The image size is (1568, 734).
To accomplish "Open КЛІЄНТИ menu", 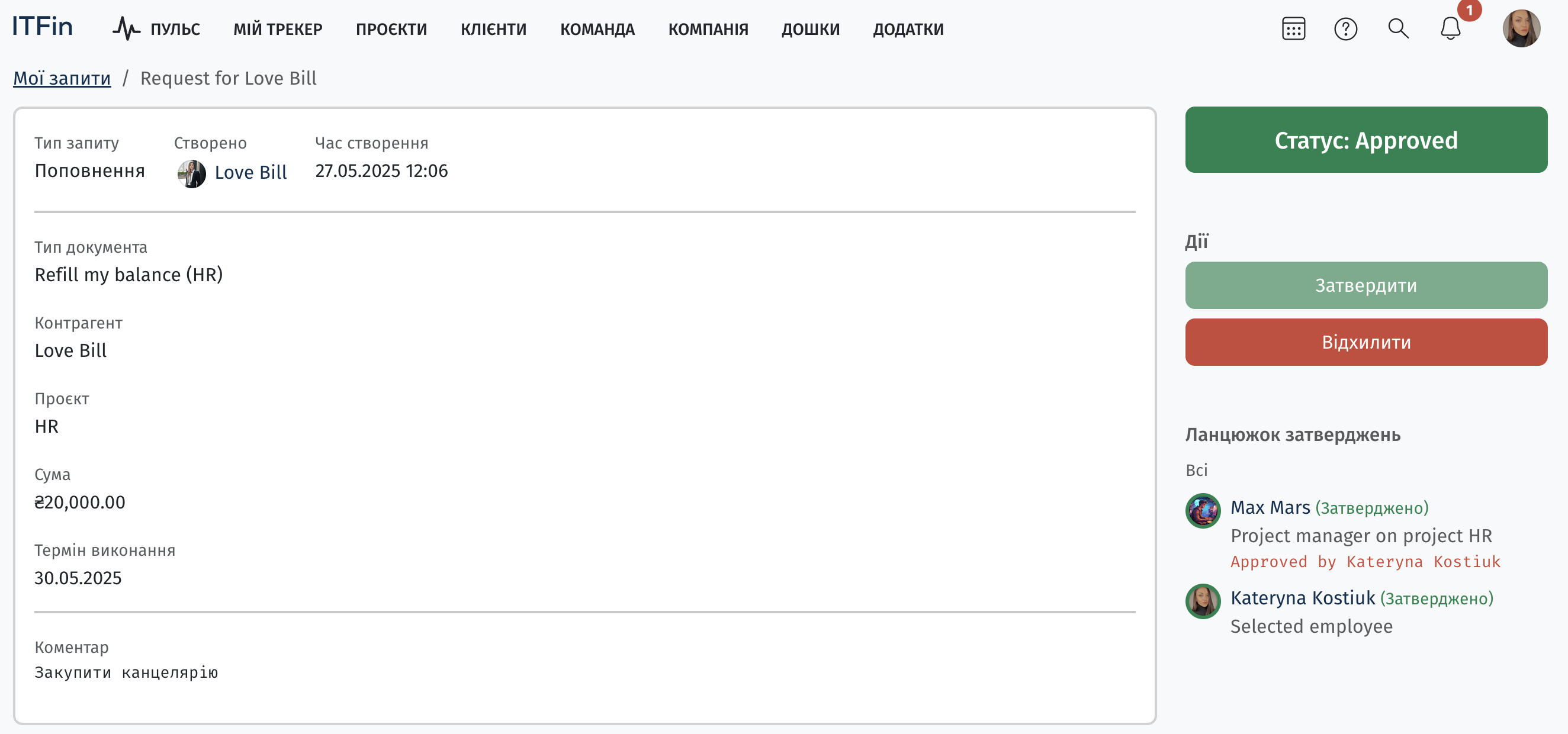I will point(494,29).
